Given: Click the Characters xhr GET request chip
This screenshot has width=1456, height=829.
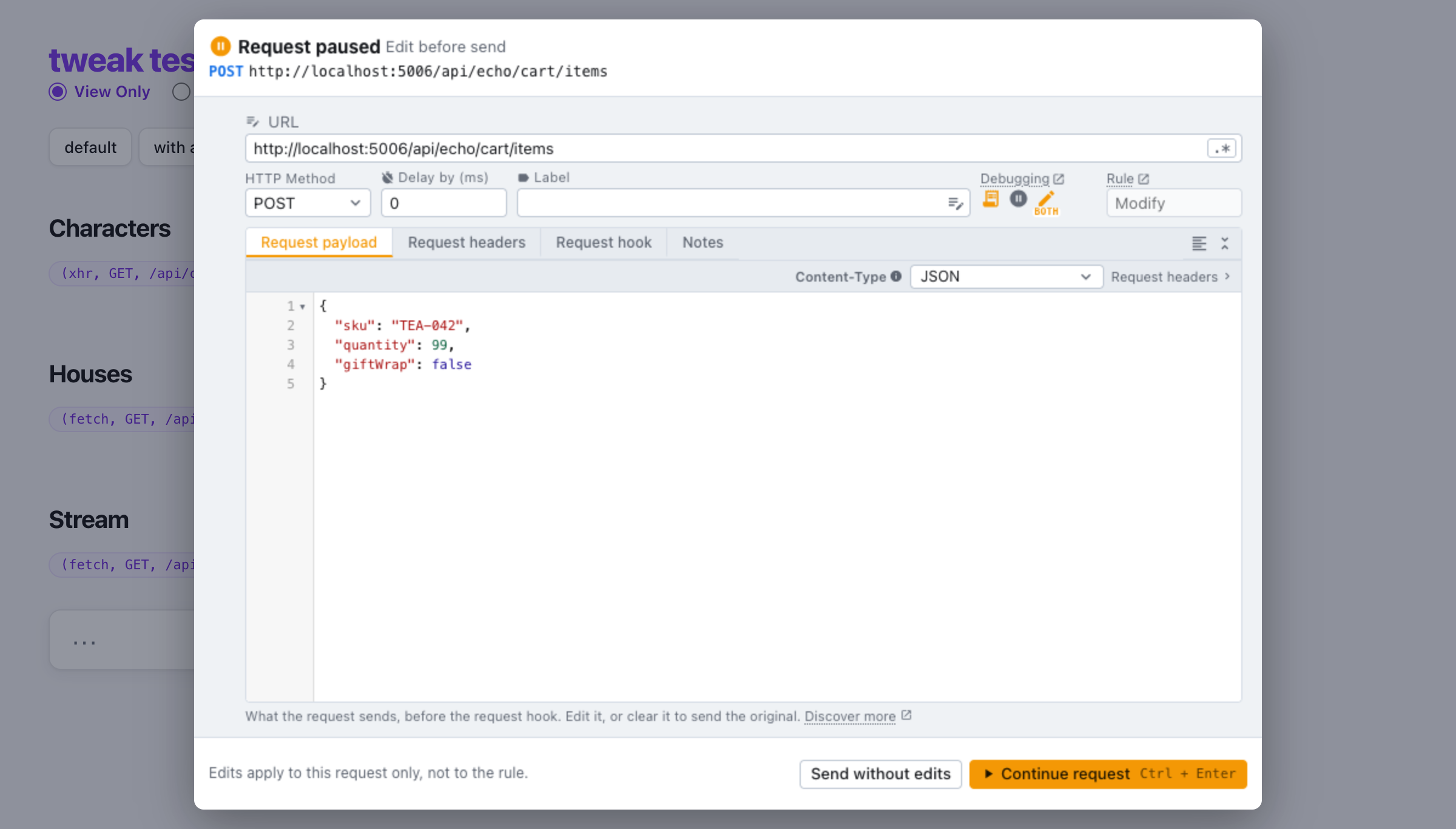Looking at the screenshot, I should [122, 273].
